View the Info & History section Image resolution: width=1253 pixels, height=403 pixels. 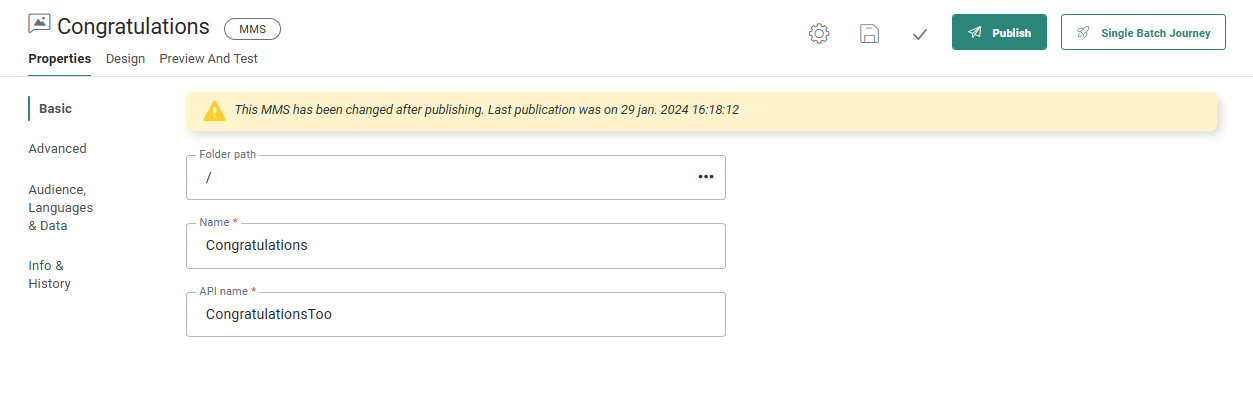[49, 274]
